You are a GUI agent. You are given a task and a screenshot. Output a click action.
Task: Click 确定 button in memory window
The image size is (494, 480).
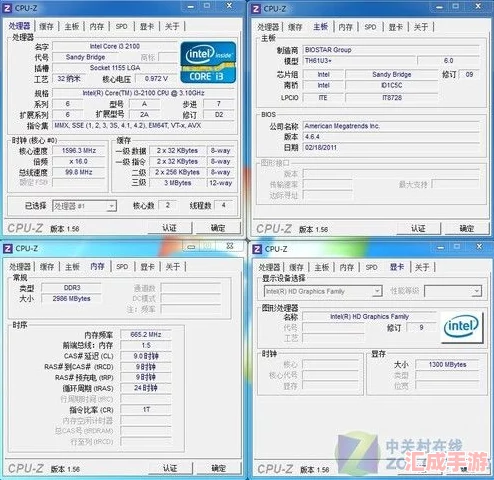click(218, 468)
